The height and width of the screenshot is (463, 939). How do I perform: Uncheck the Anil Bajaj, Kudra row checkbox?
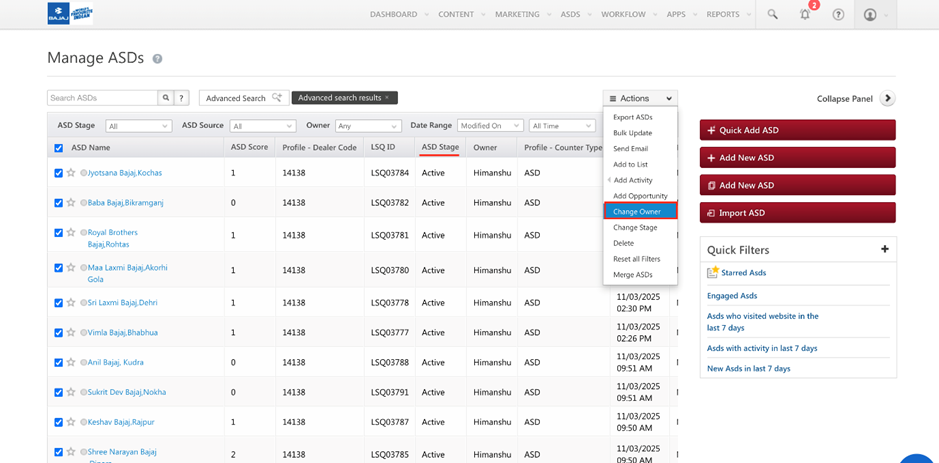(58, 363)
